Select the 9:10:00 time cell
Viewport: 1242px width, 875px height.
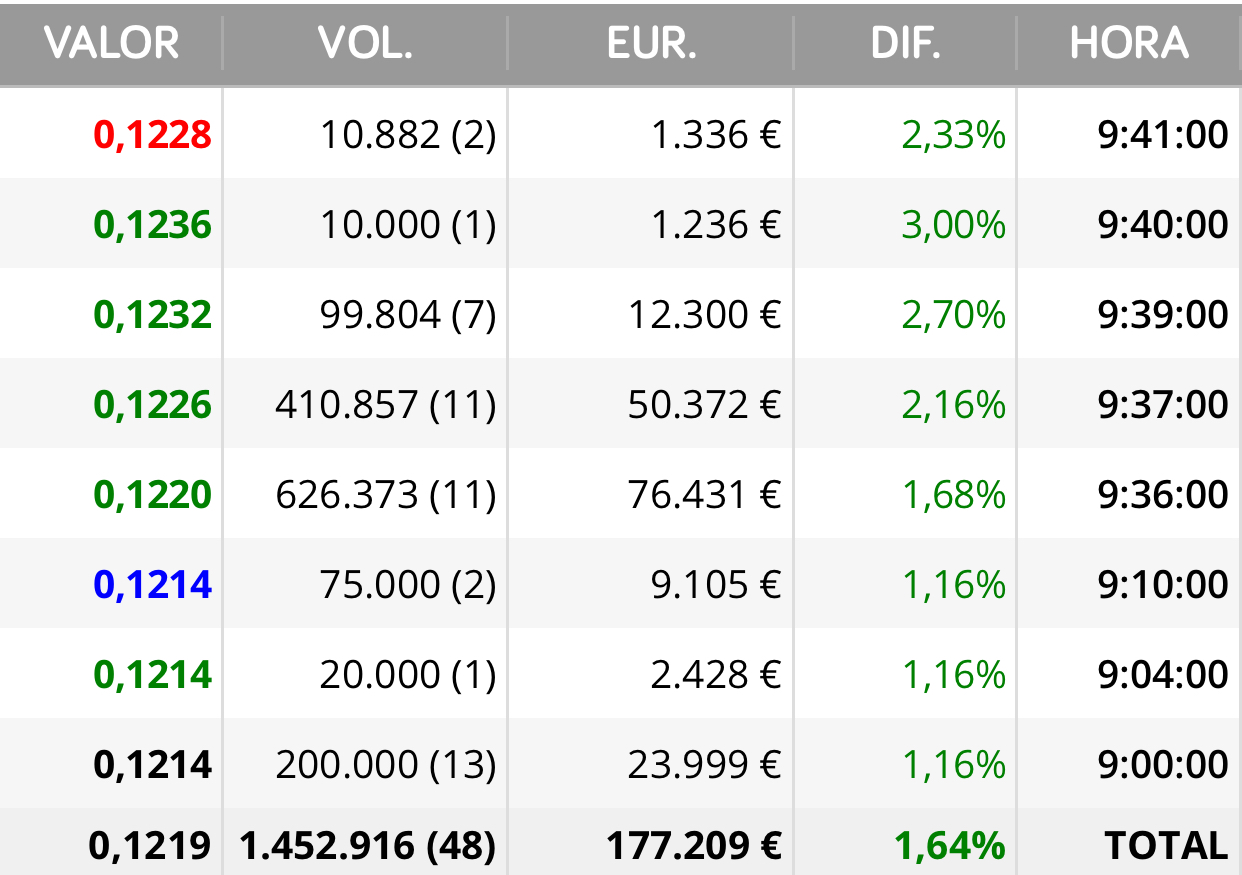click(1162, 584)
